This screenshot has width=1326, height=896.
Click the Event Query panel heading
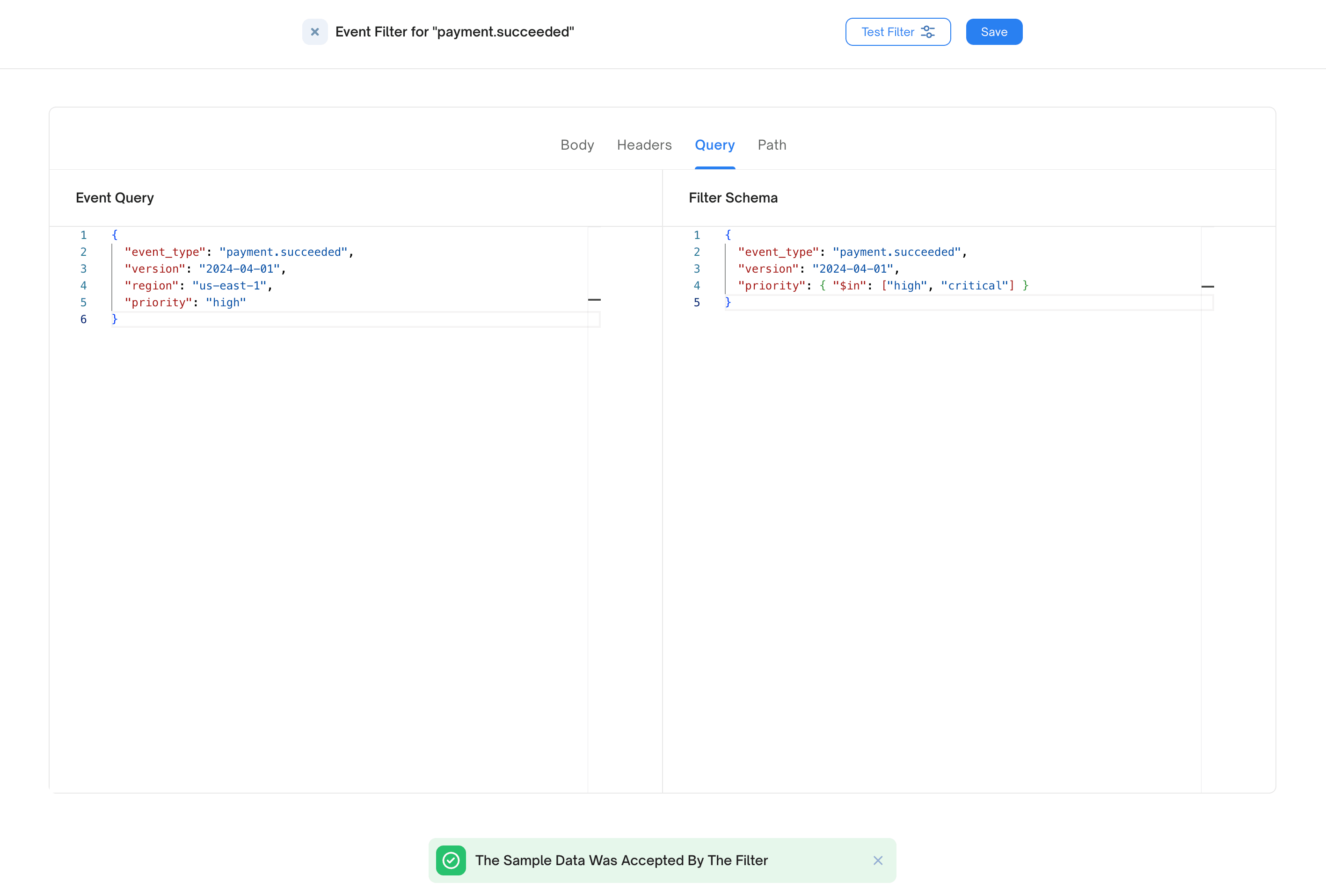pos(115,198)
